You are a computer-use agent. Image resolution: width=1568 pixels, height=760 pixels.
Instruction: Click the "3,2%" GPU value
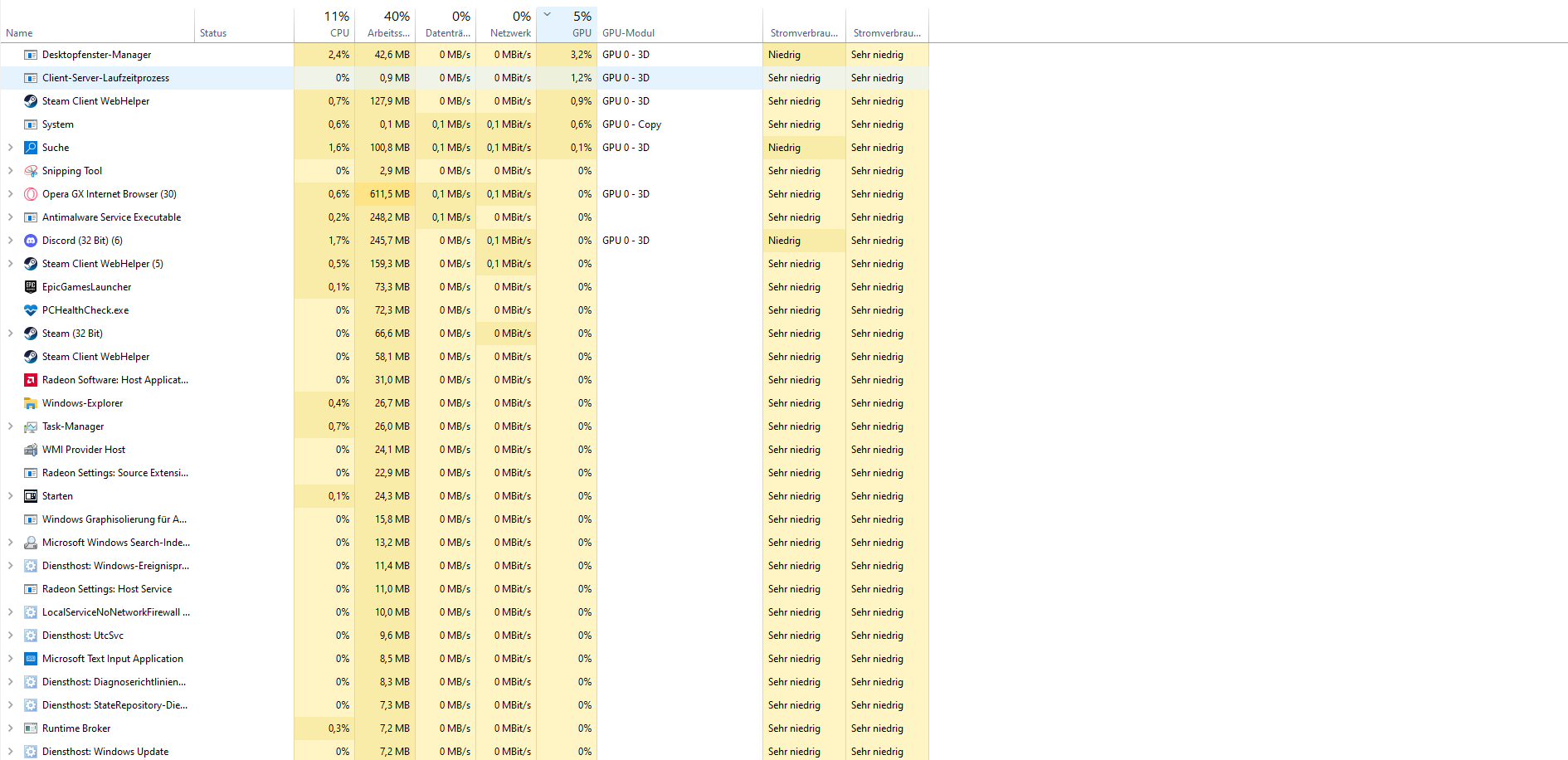point(581,55)
